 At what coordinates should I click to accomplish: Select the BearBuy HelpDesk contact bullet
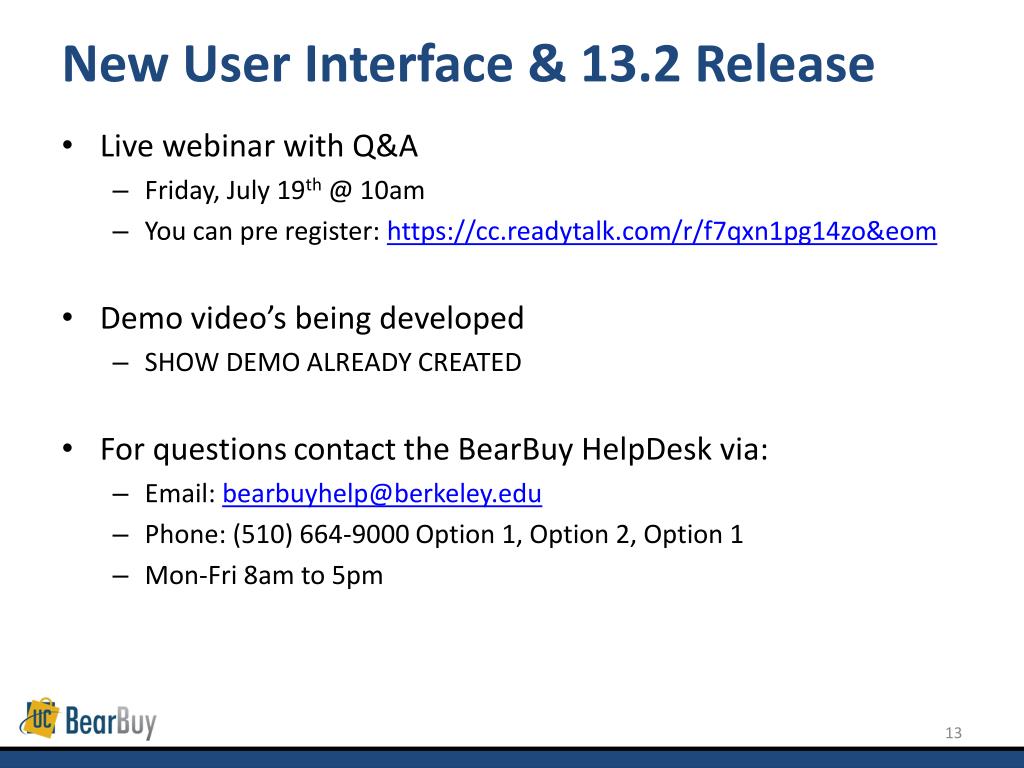(434, 449)
